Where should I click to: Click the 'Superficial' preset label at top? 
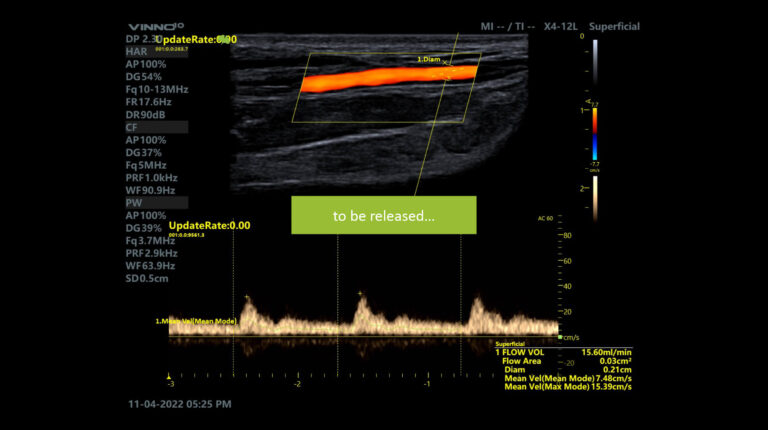(x=614, y=26)
